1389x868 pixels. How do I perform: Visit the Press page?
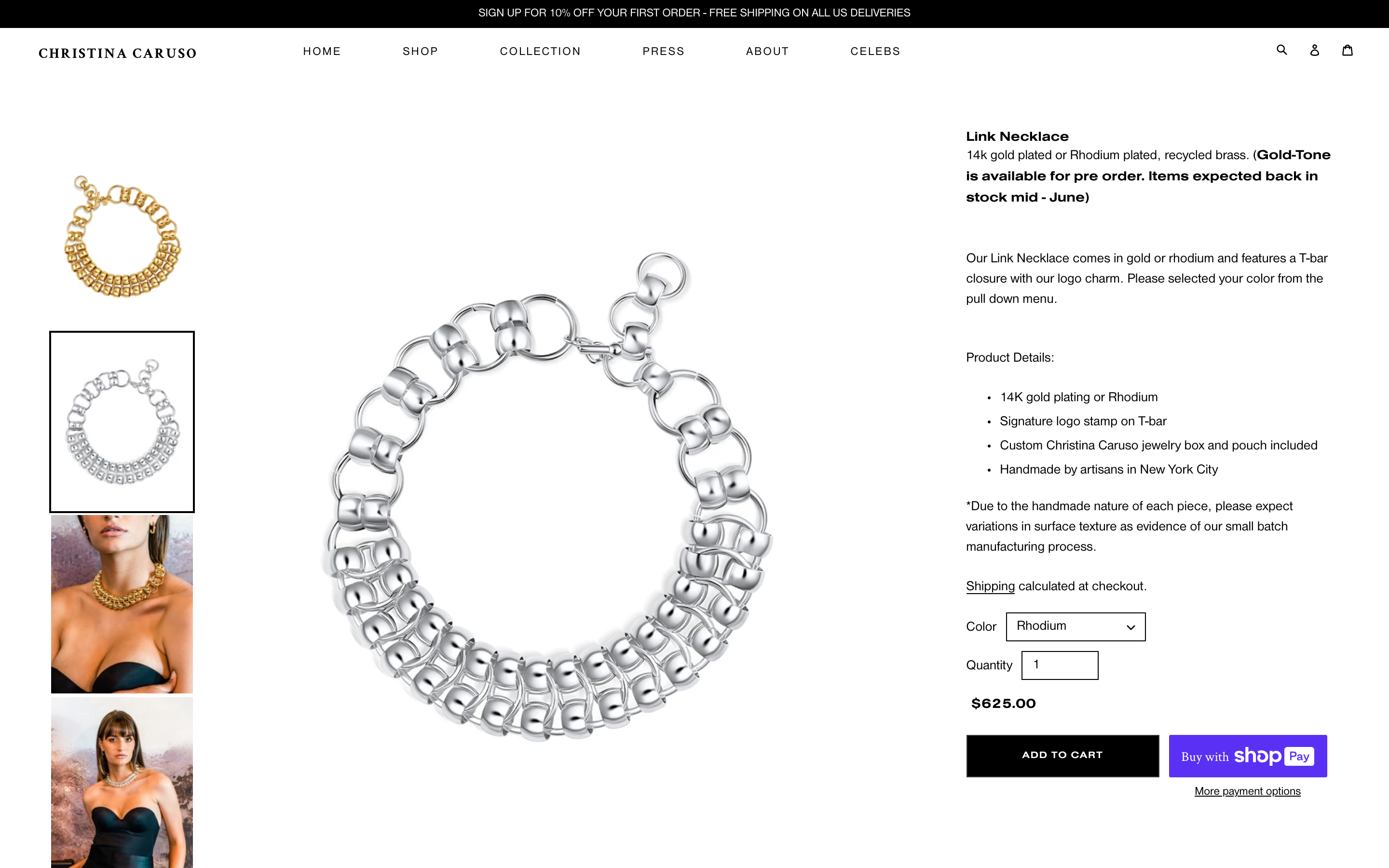pos(663,51)
